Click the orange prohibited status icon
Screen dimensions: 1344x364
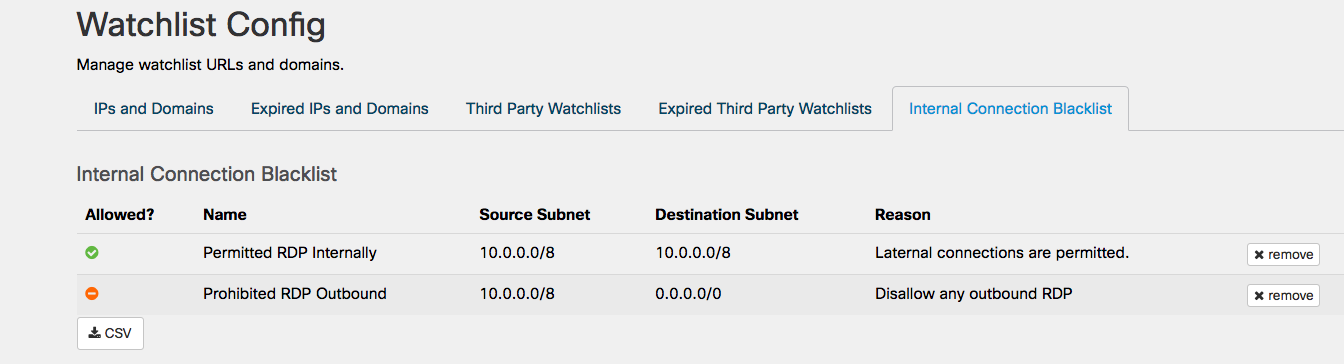pyautogui.click(x=92, y=294)
